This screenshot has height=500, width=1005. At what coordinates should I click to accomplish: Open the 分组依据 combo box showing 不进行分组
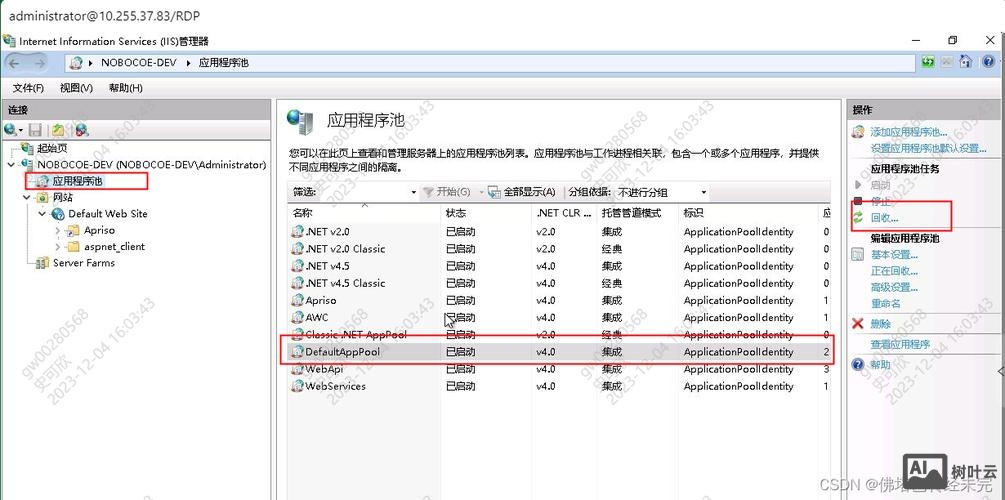(661, 192)
